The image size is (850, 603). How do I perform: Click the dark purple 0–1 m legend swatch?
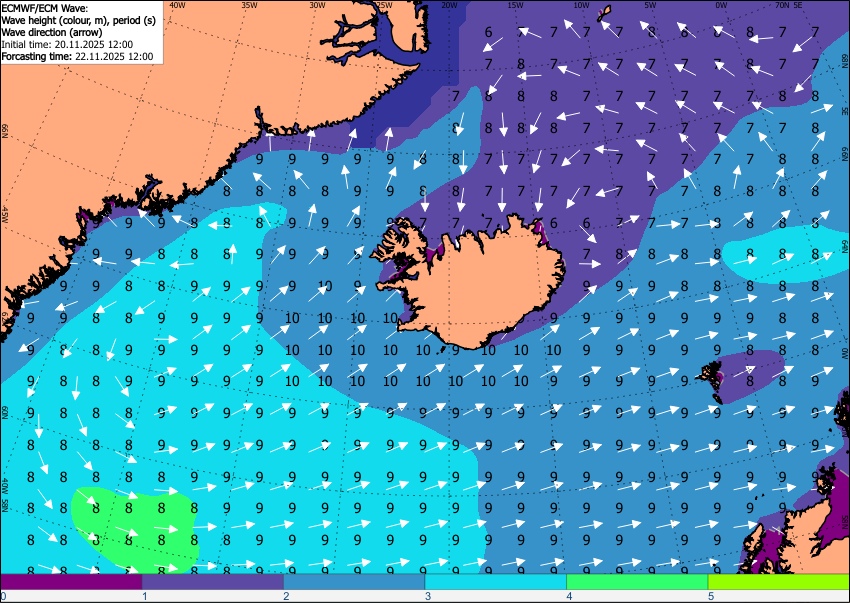pyautogui.click(x=71, y=582)
